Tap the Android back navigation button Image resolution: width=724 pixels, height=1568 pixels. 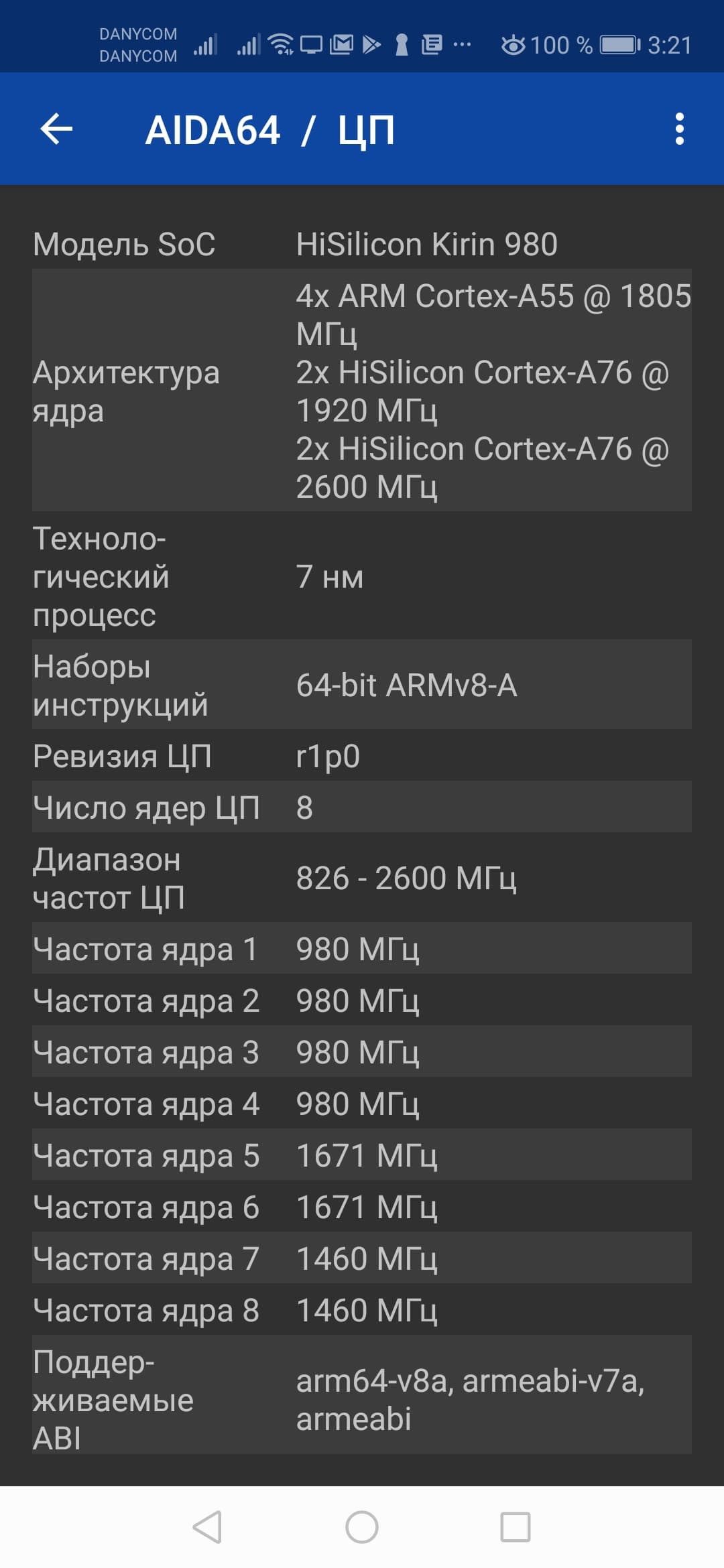(207, 1527)
